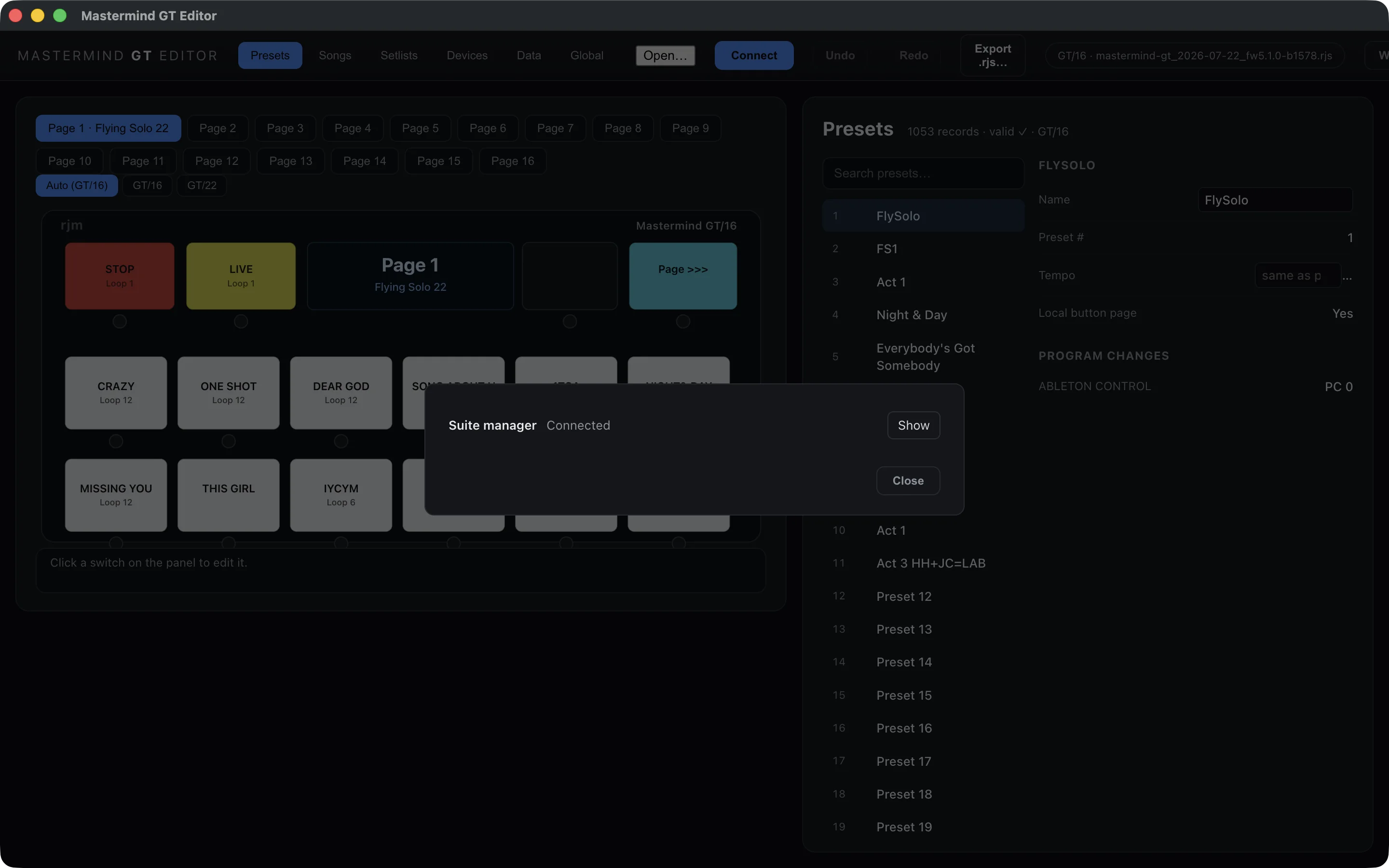Click the ONE SHOT Loop 12 switch
Screen dimensions: 1389x868
click(229, 393)
